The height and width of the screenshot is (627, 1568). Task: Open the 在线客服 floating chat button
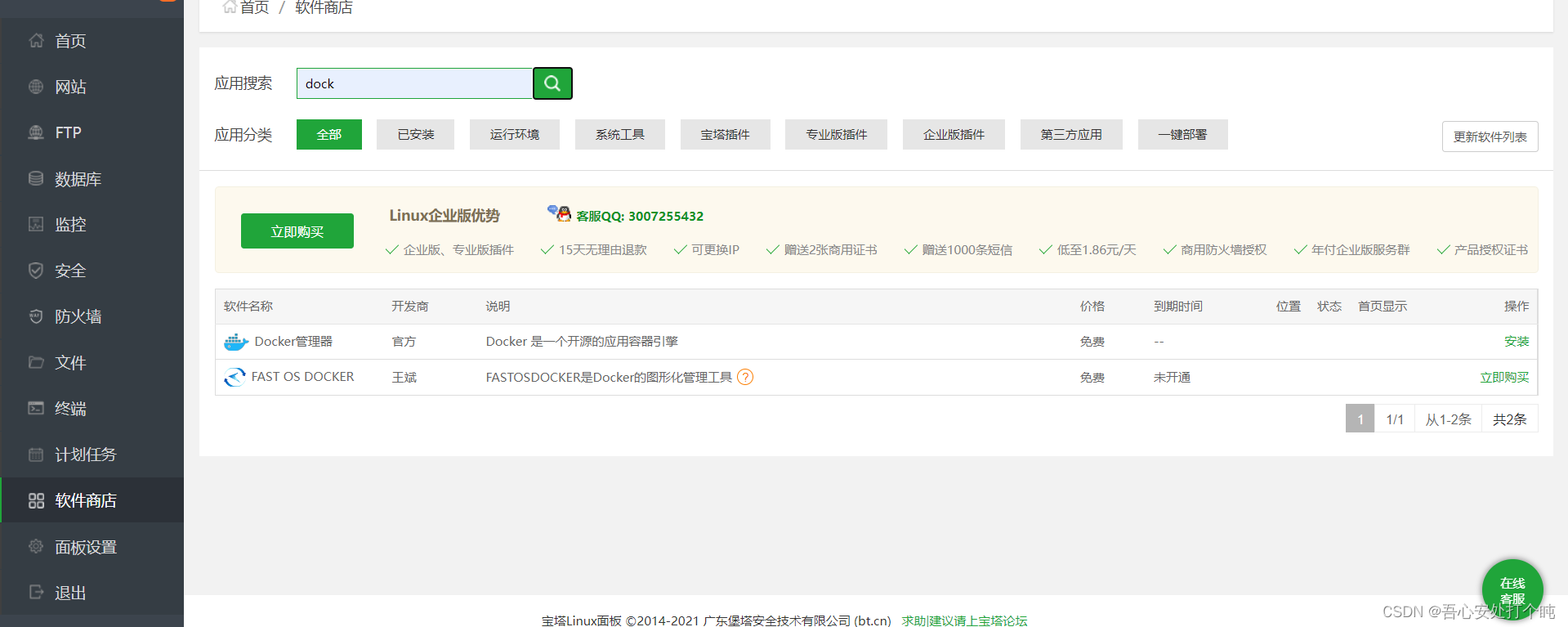tap(1512, 589)
